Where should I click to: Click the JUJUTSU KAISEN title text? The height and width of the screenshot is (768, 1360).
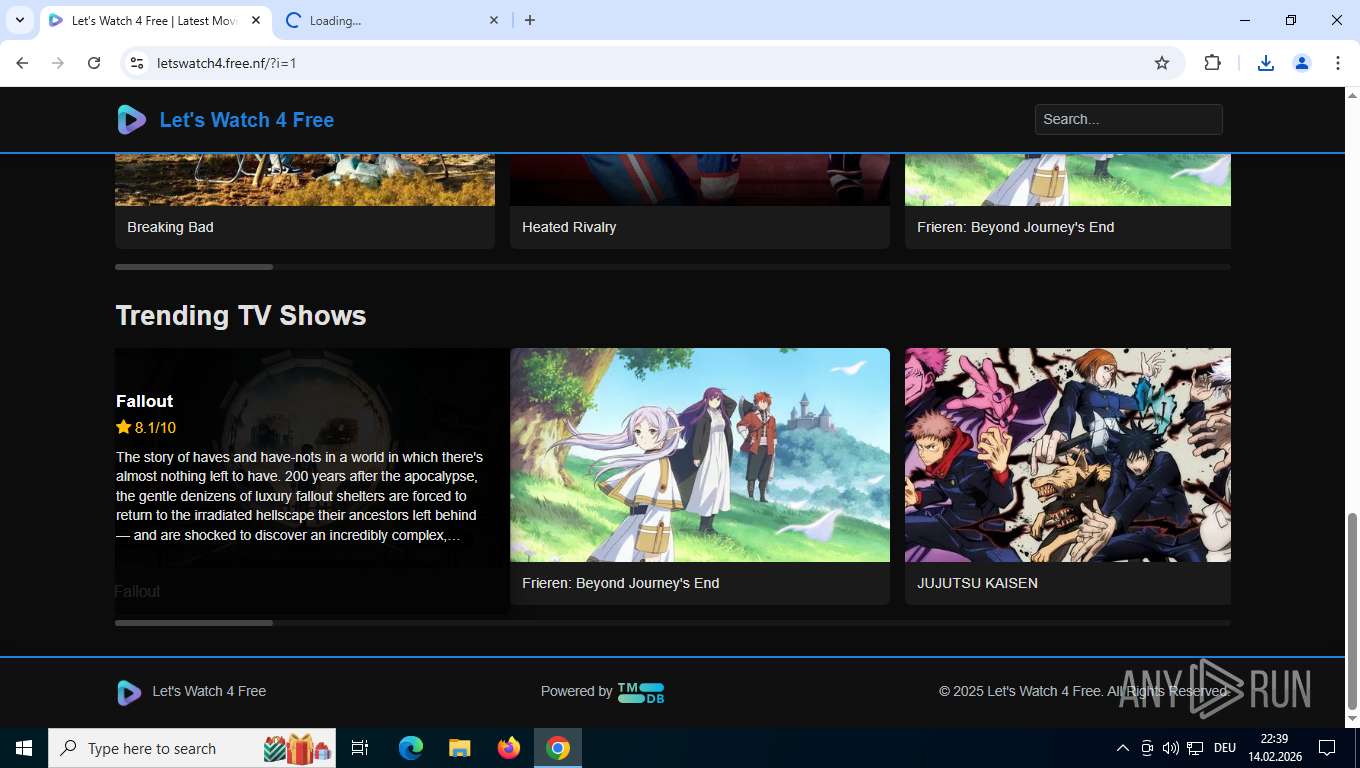click(977, 583)
